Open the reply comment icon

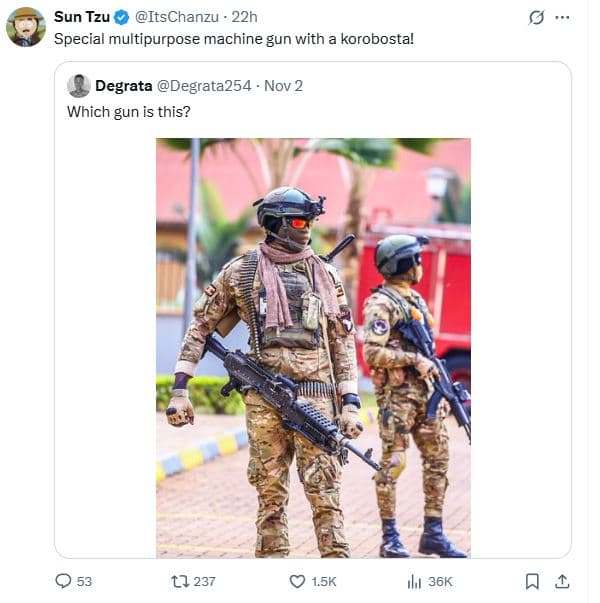point(63,581)
